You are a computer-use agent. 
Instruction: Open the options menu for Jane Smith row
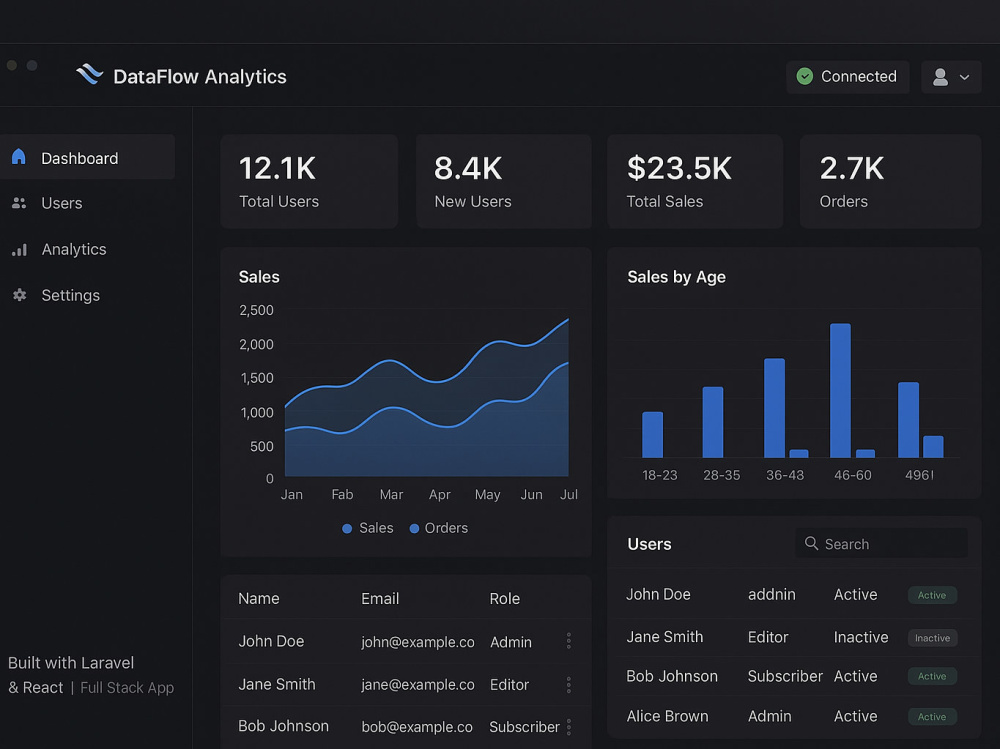(x=568, y=685)
